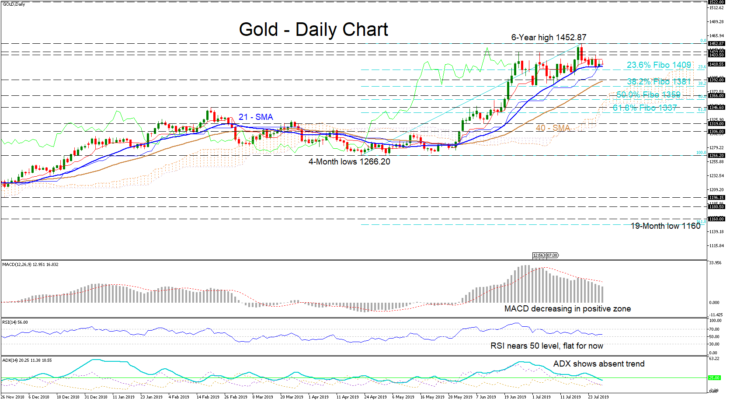Image resolution: width=730 pixels, height=402 pixels.
Task: Click the 21 - SMA line label
Action: click(x=256, y=117)
